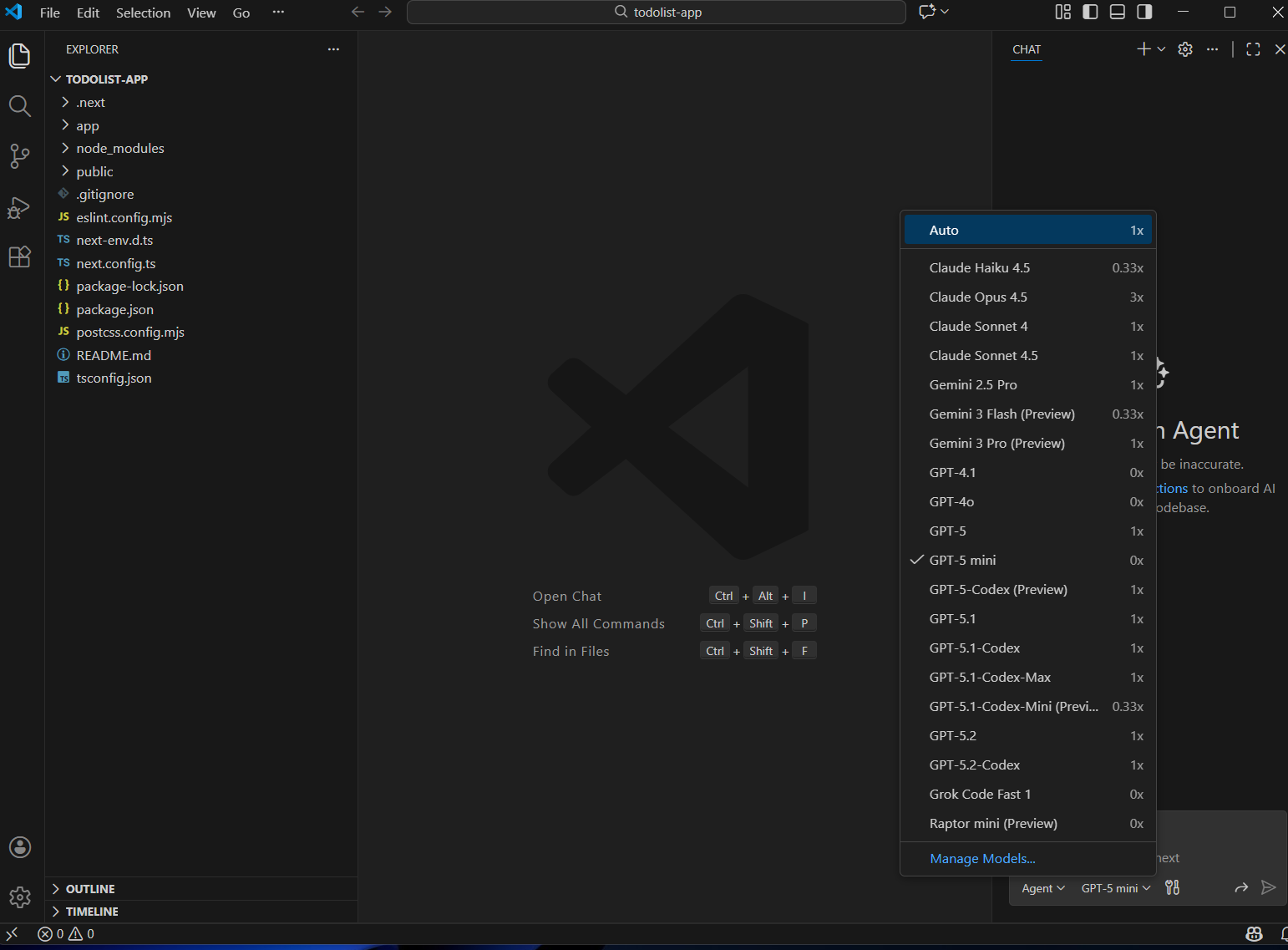Open chat settings gear icon
This screenshot has height=950, width=1288.
1185,49
